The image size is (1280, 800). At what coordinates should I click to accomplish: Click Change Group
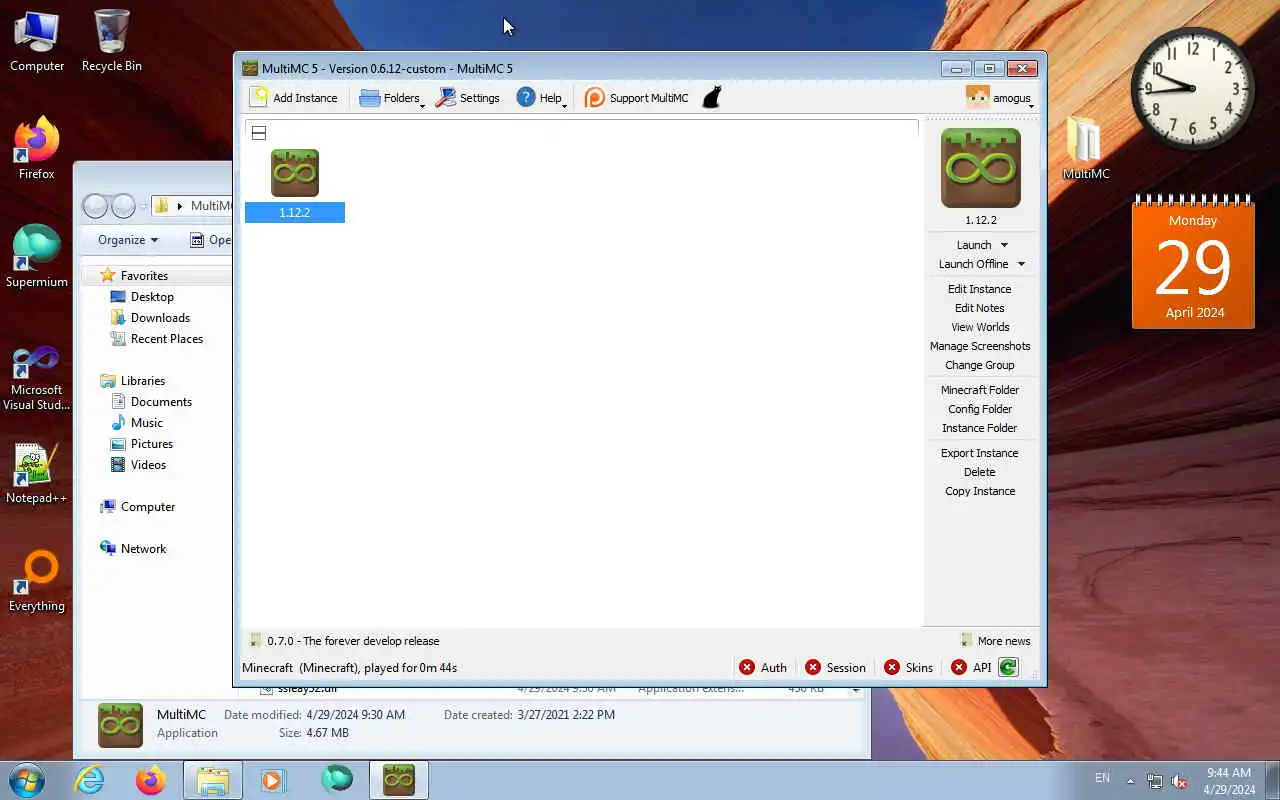pyautogui.click(x=980, y=365)
